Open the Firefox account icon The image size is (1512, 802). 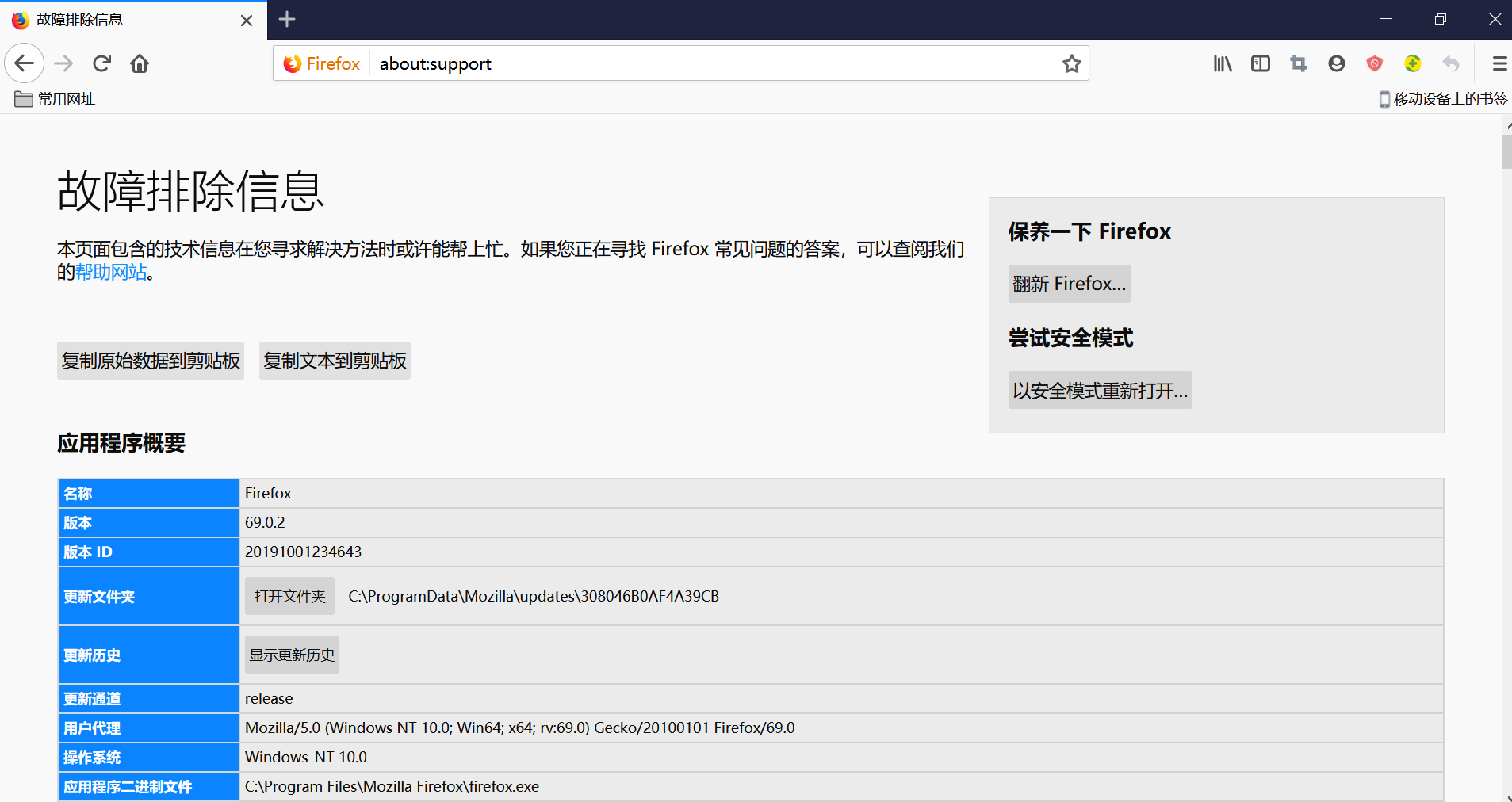coord(1337,63)
